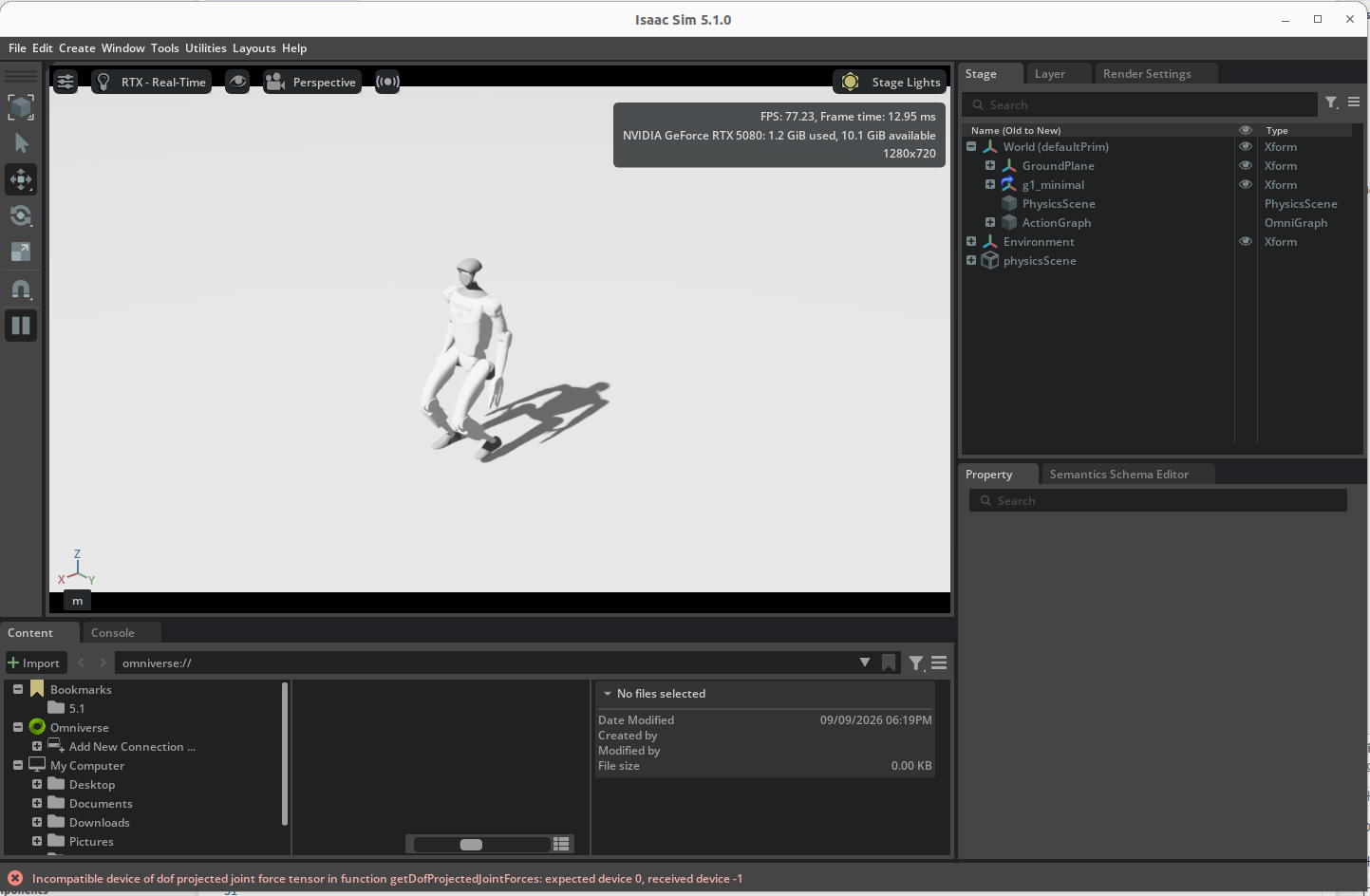Open the Content browser options menu

tap(939, 663)
